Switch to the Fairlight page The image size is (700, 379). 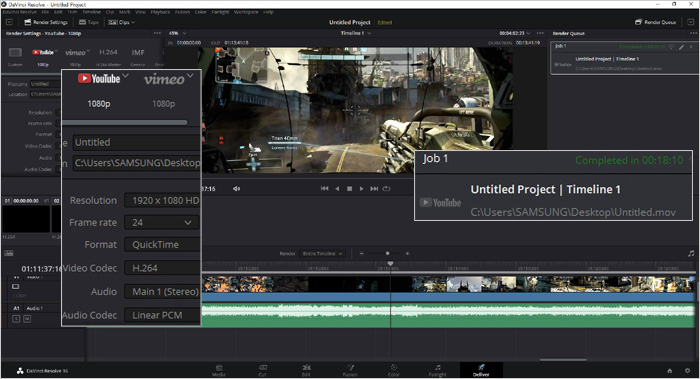(x=438, y=370)
